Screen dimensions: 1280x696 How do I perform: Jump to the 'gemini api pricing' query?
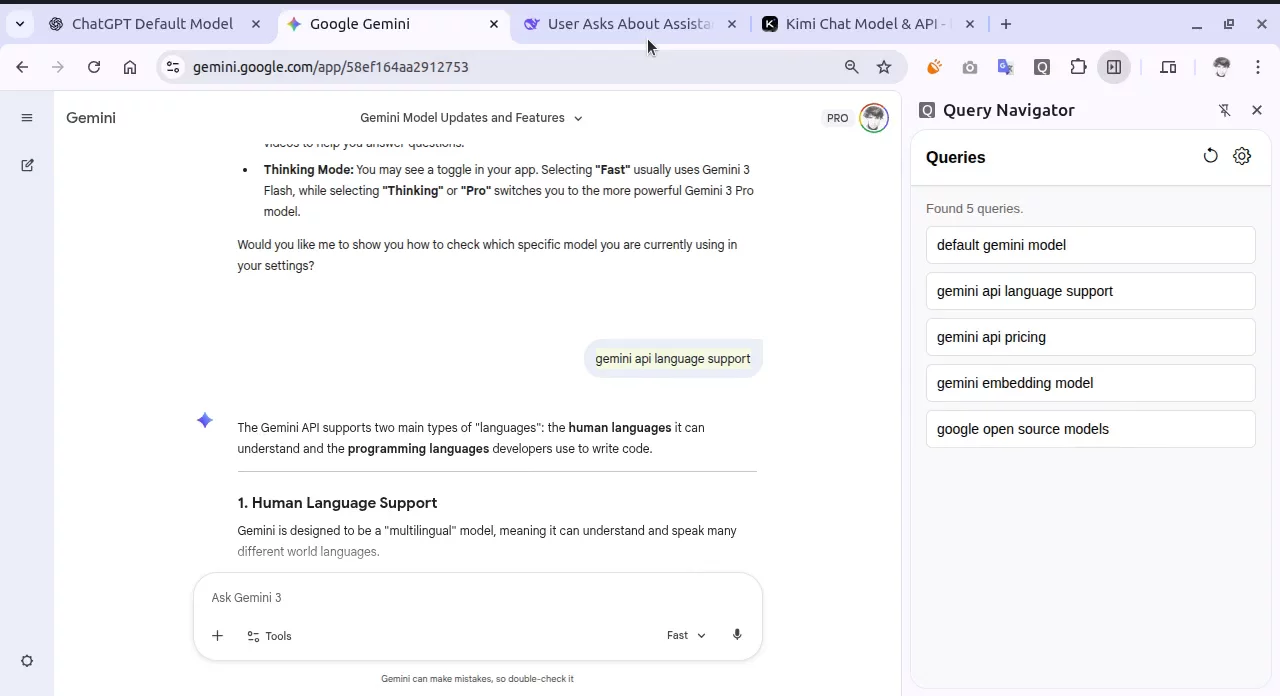click(1090, 337)
